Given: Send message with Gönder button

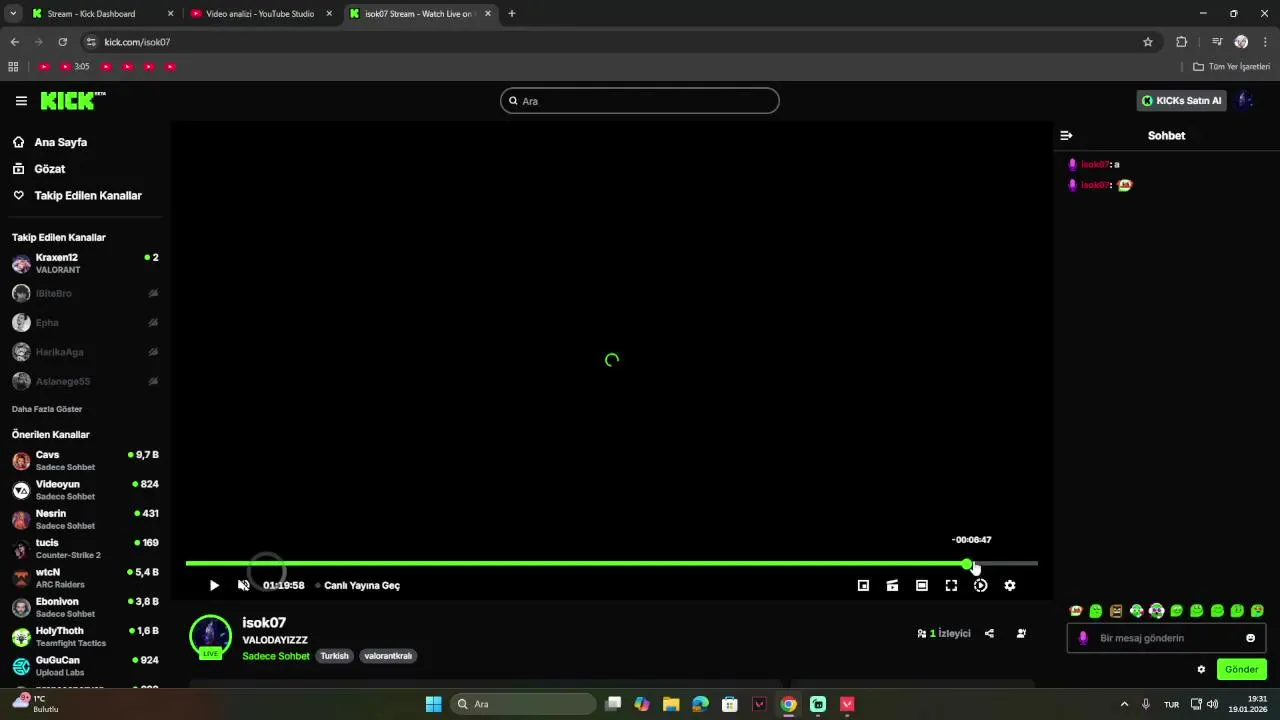Looking at the screenshot, I should tap(1241, 670).
